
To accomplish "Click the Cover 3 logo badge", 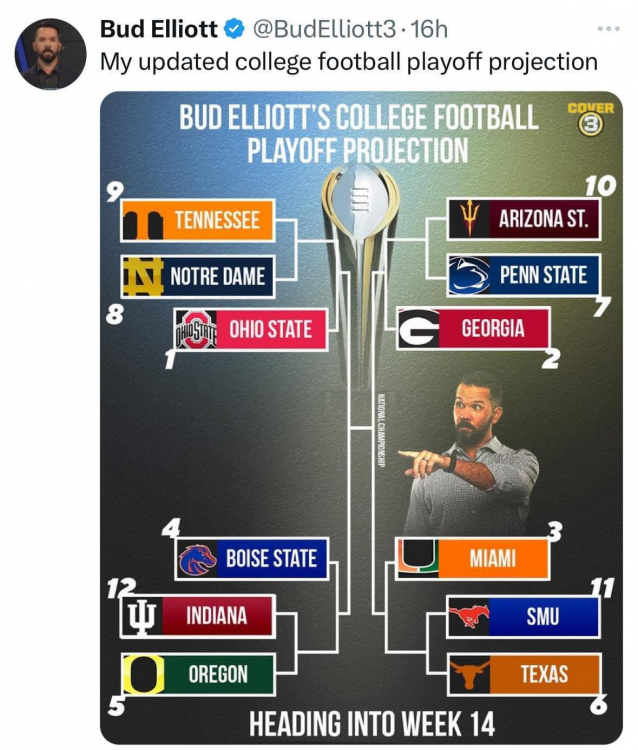I will (590, 118).
